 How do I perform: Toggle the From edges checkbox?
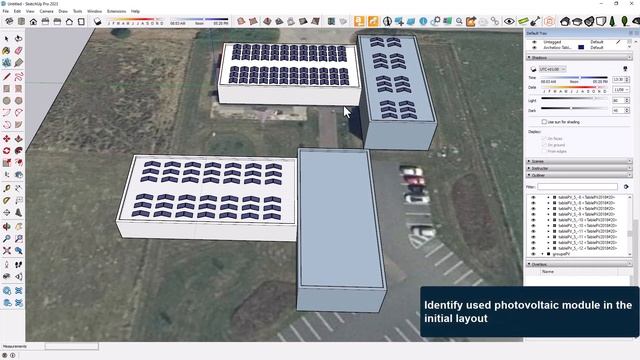544,151
